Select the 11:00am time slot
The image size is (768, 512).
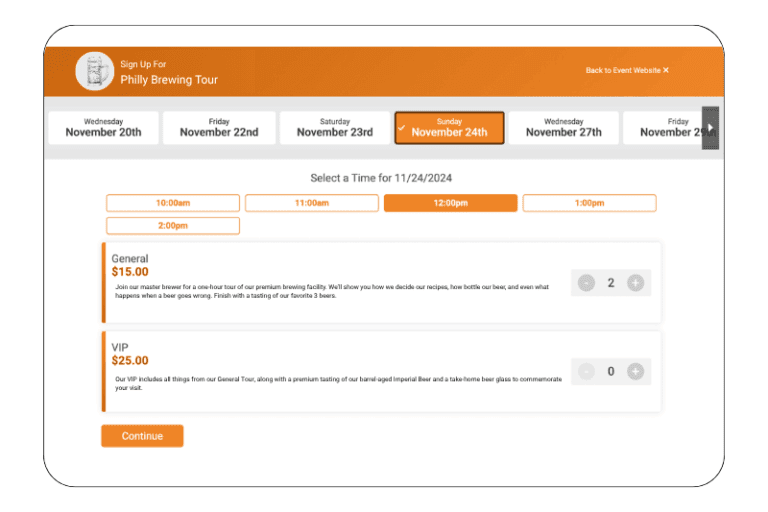click(312, 203)
